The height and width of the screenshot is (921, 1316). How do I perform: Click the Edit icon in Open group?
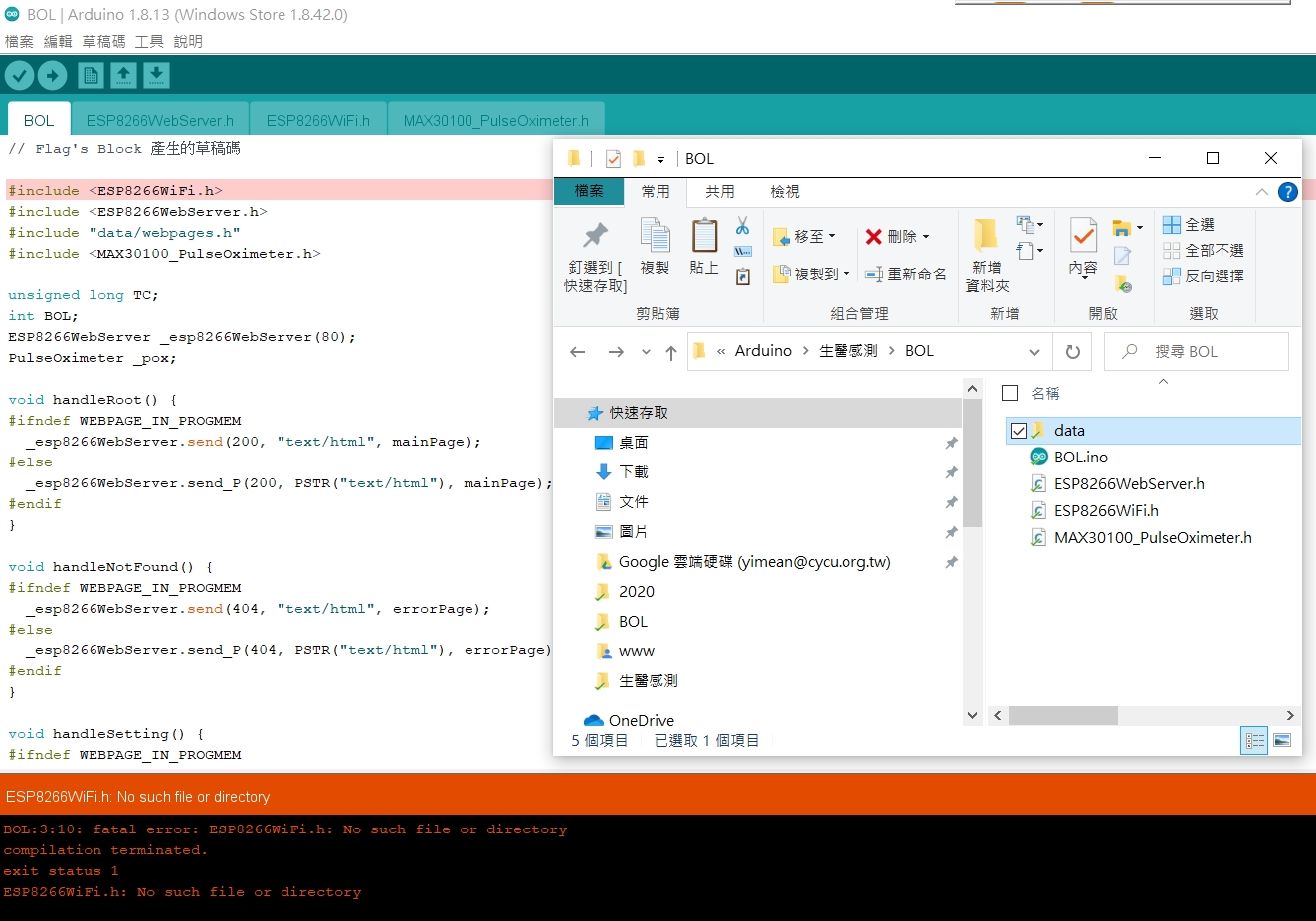[x=1122, y=256]
